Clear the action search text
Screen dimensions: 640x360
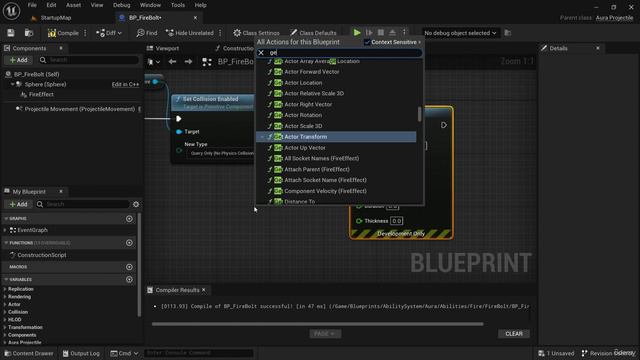[x=261, y=53]
